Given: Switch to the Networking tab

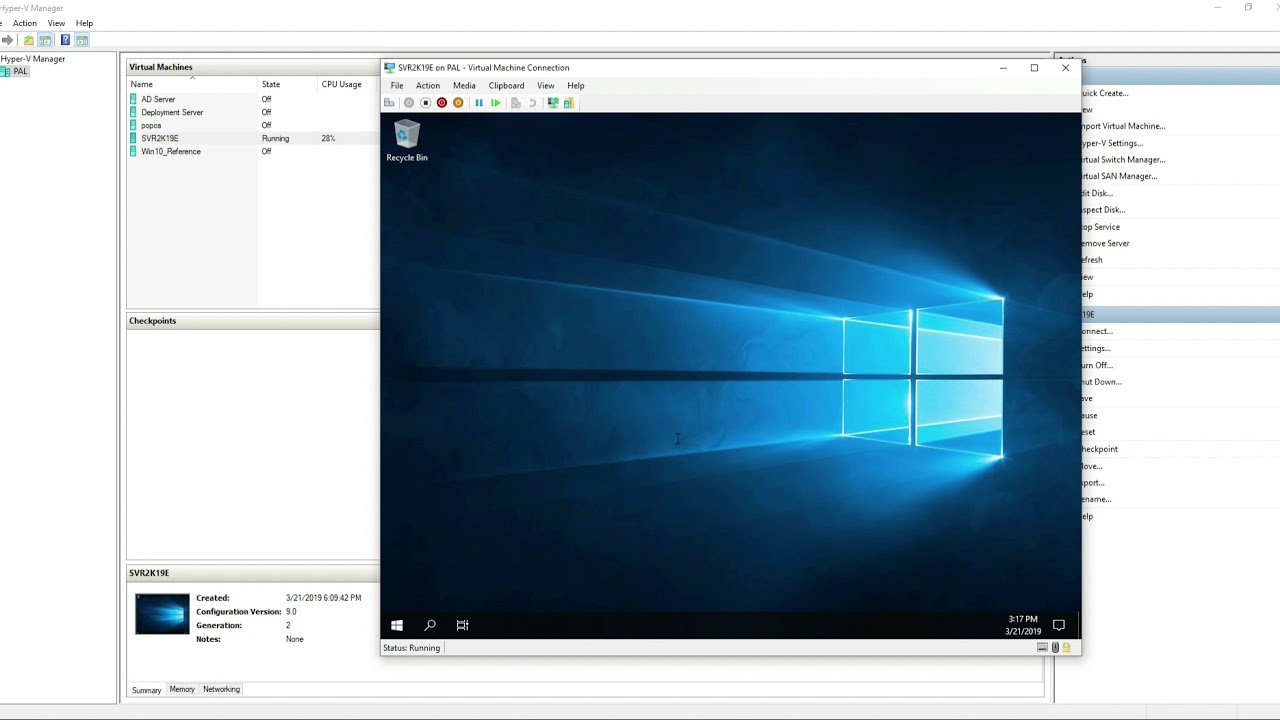Looking at the screenshot, I should point(221,689).
